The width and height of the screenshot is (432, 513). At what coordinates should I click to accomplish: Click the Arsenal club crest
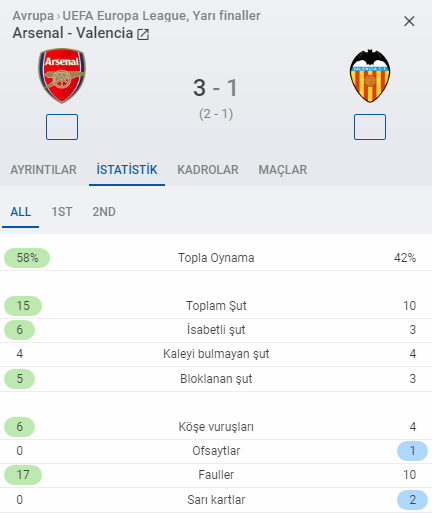coord(62,76)
